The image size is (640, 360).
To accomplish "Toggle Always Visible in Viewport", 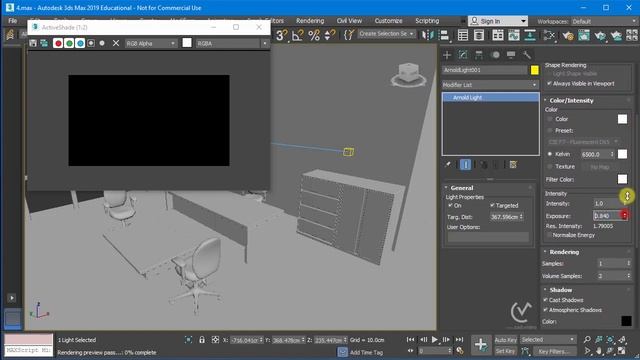I will tap(549, 83).
